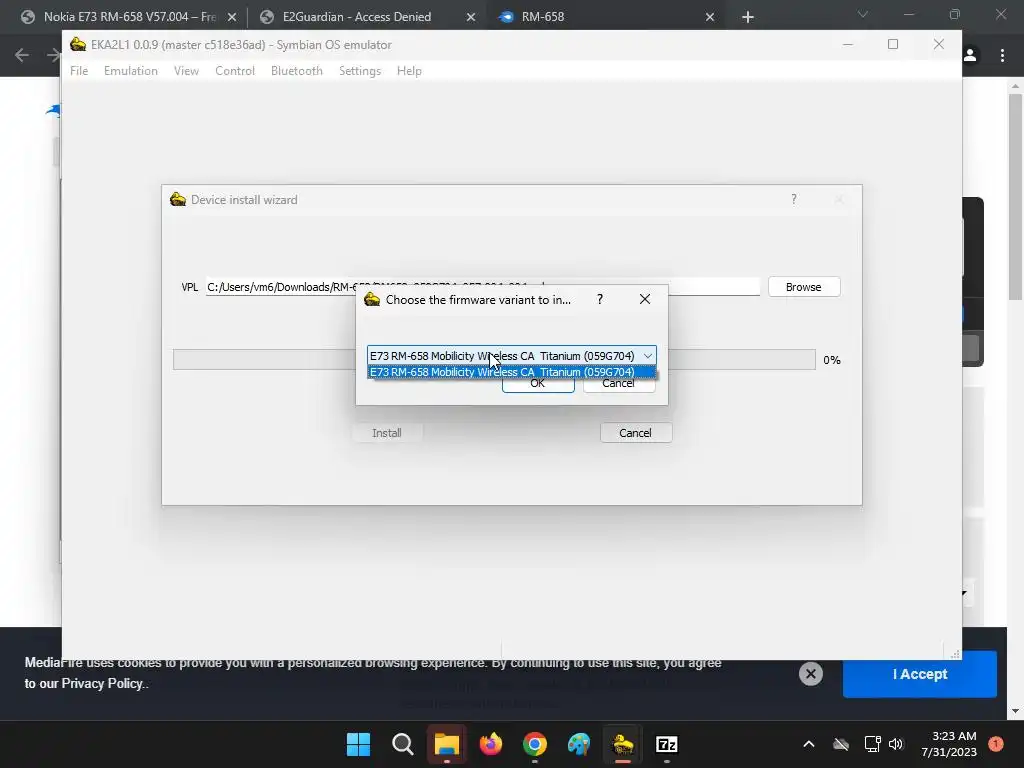1024x768 pixels.
Task: Click OK in firmware variant dialog
Action: [538, 384]
